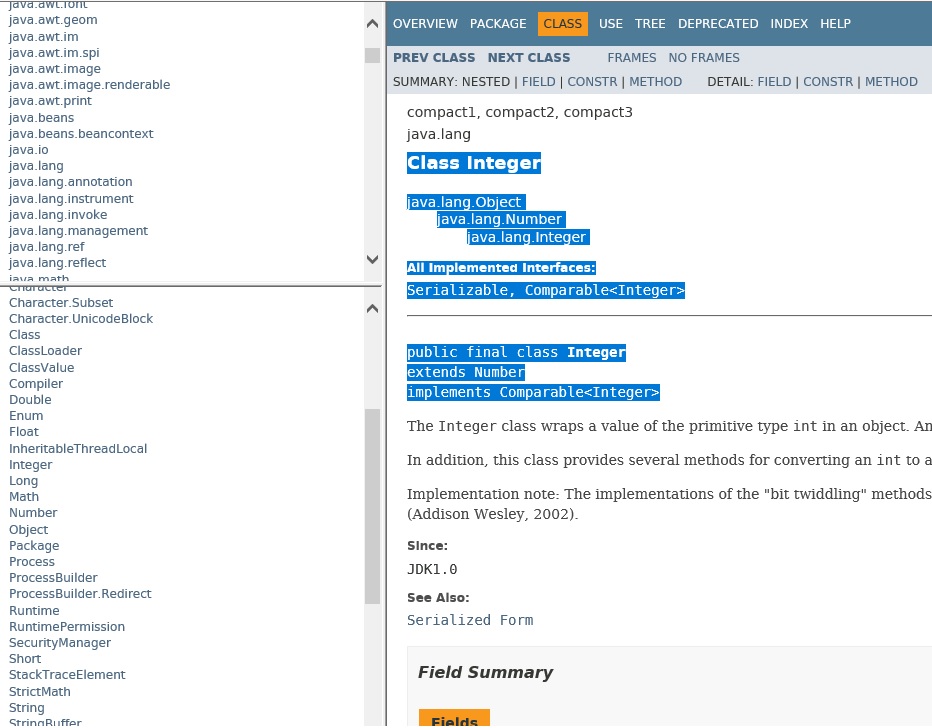
Task: Open ProcessBuilder.Redirect in class list
Action: 80,594
